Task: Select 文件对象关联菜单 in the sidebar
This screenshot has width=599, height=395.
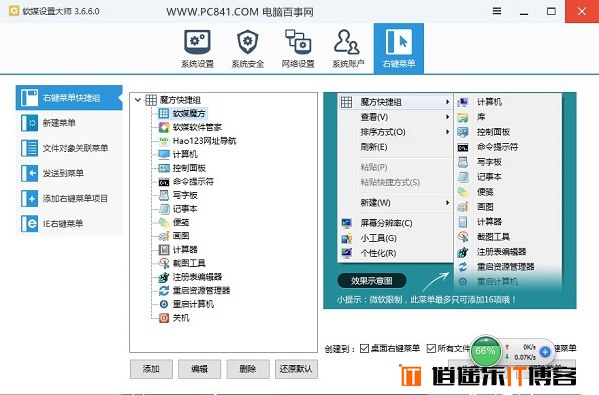Action: pos(69,148)
